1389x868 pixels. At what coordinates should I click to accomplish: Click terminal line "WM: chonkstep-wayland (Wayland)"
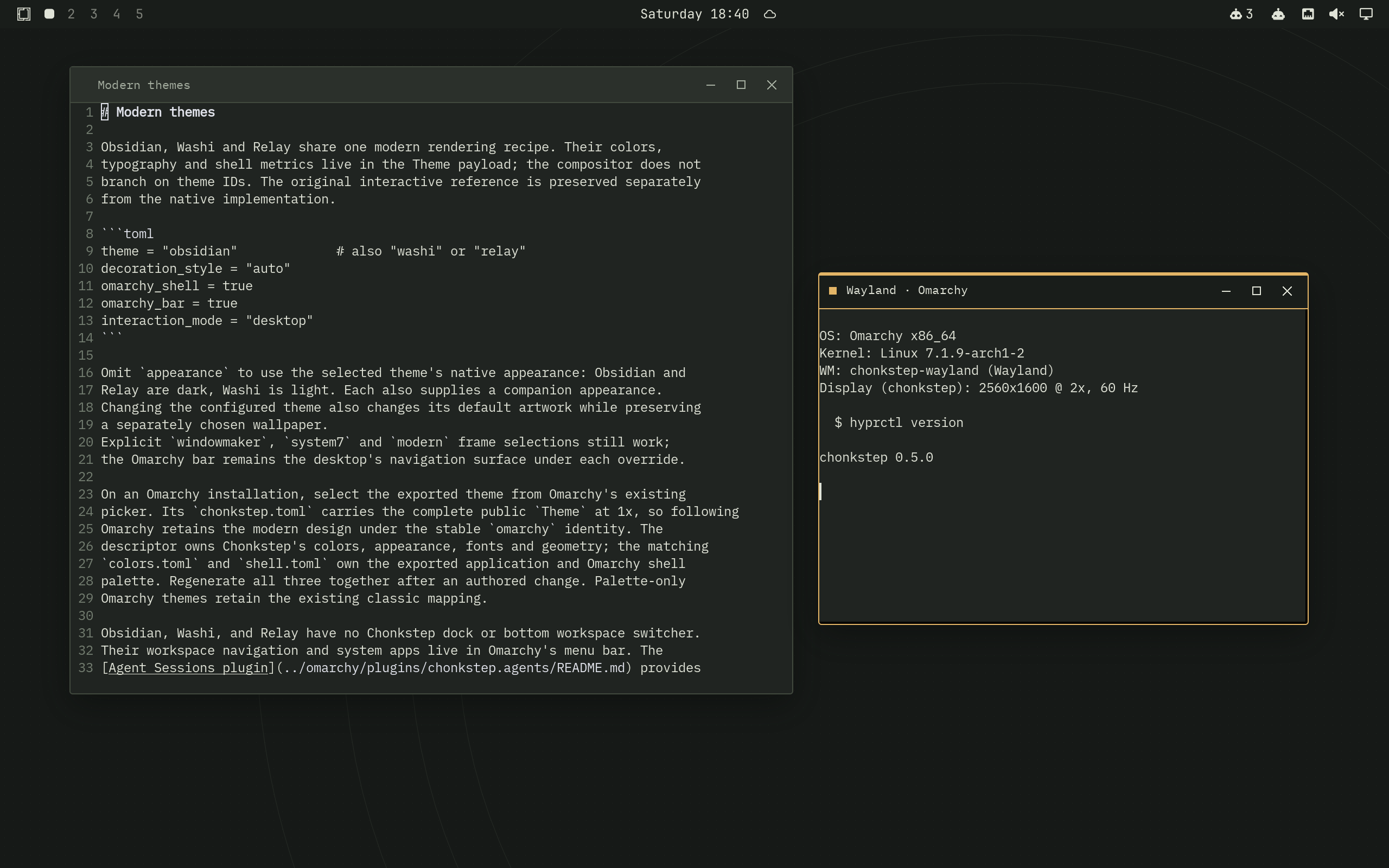[x=936, y=371]
